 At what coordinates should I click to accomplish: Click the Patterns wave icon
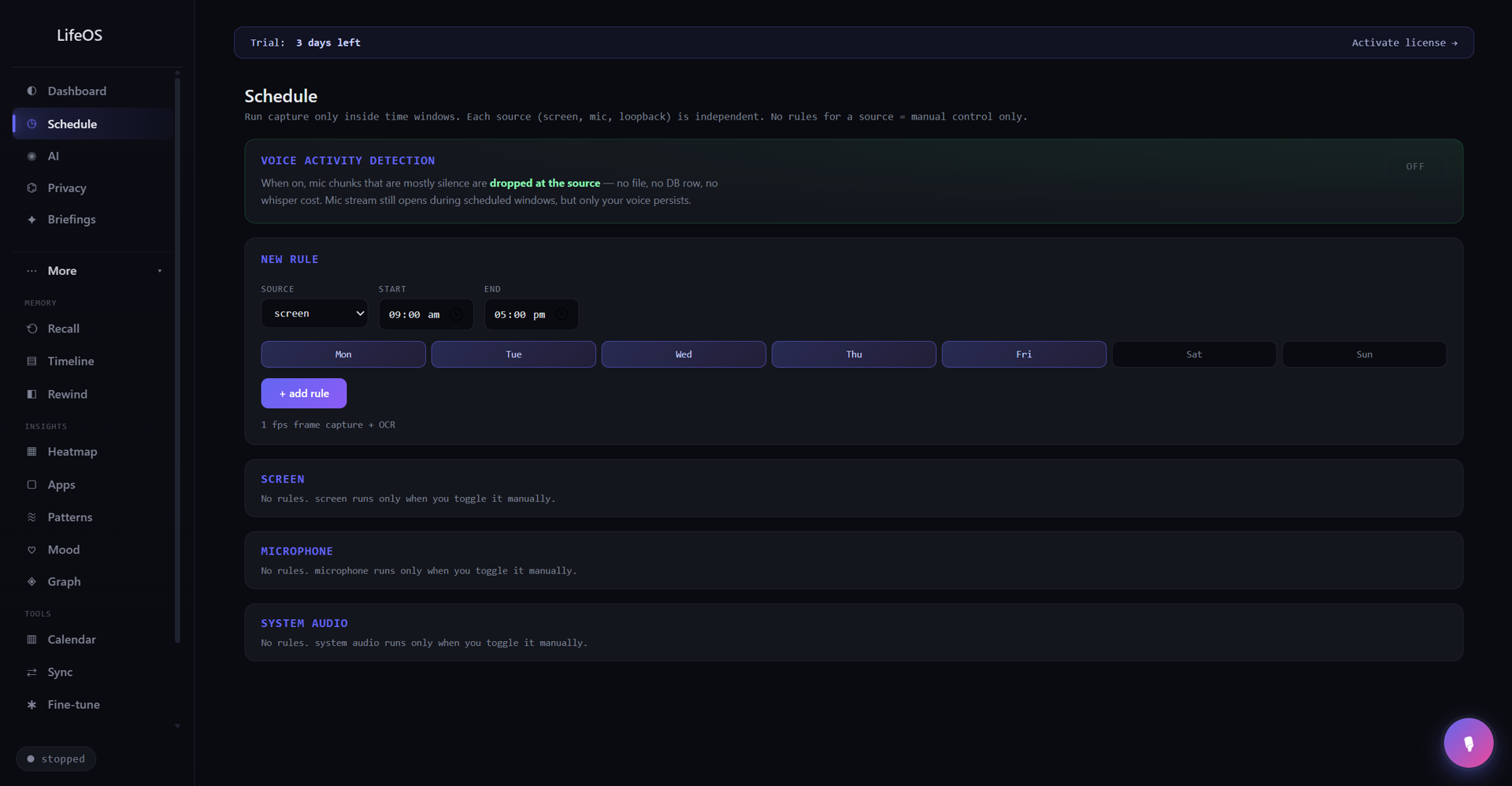31,517
